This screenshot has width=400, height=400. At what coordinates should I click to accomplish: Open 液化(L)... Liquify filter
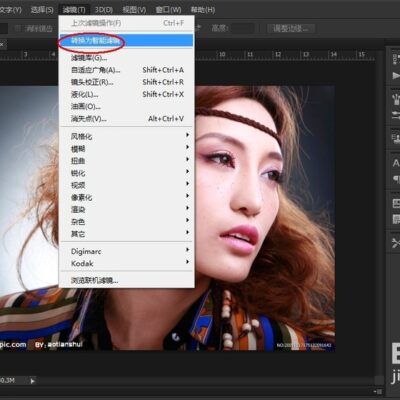(x=127, y=94)
